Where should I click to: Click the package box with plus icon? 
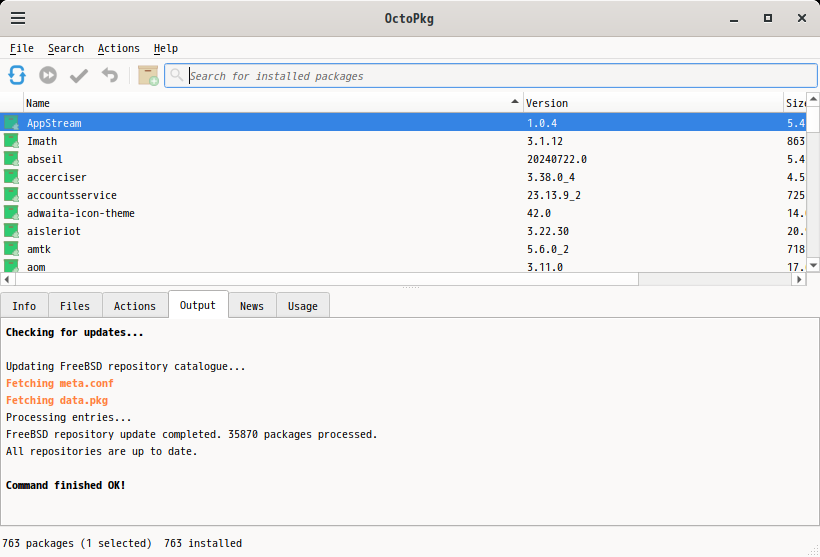(x=148, y=75)
